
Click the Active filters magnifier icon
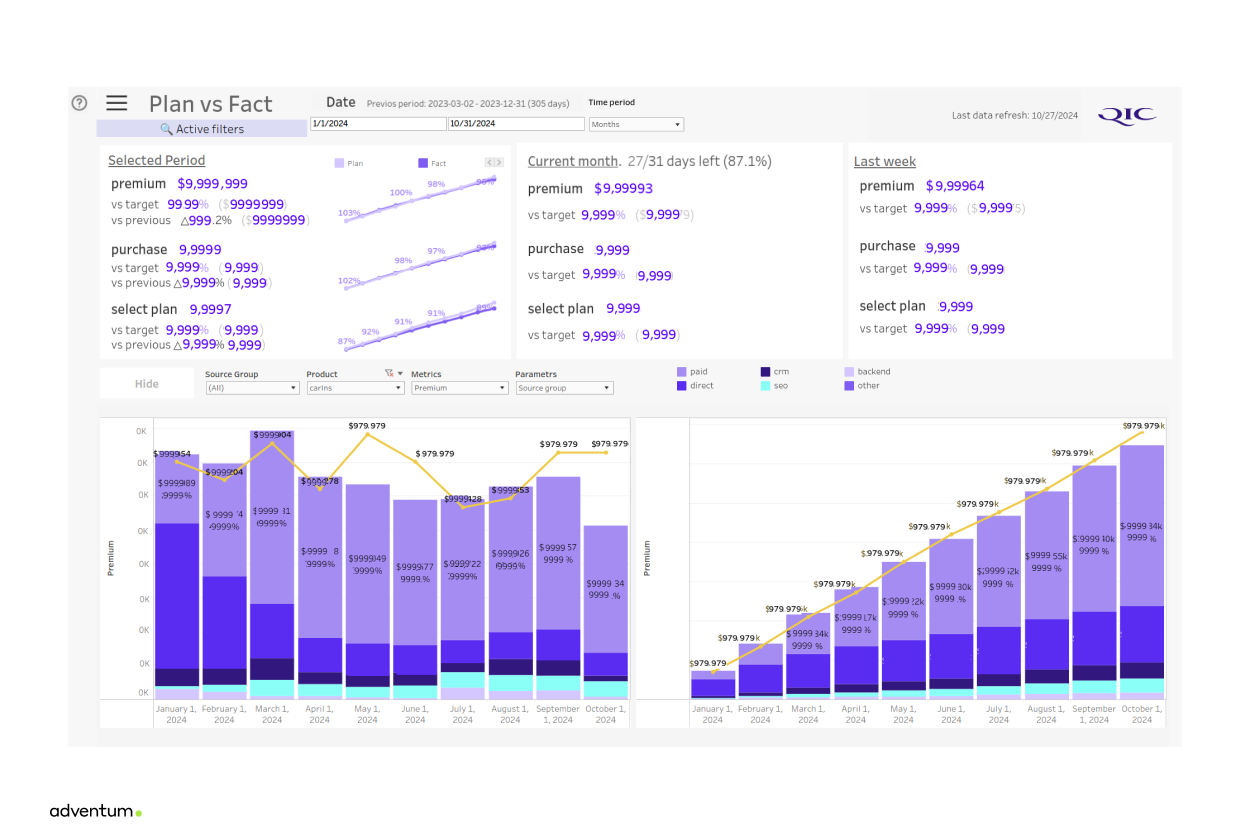click(x=167, y=129)
